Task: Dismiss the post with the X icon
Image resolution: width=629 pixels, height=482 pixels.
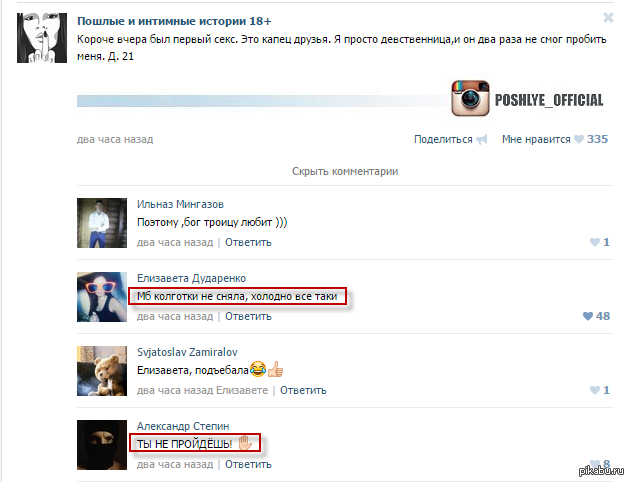Action: pyautogui.click(x=608, y=18)
